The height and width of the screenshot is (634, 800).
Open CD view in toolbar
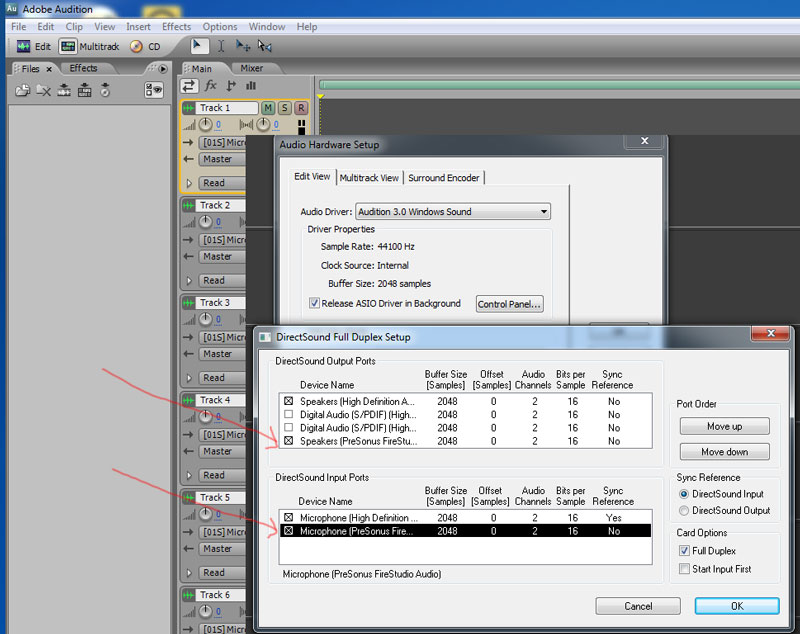(x=145, y=46)
